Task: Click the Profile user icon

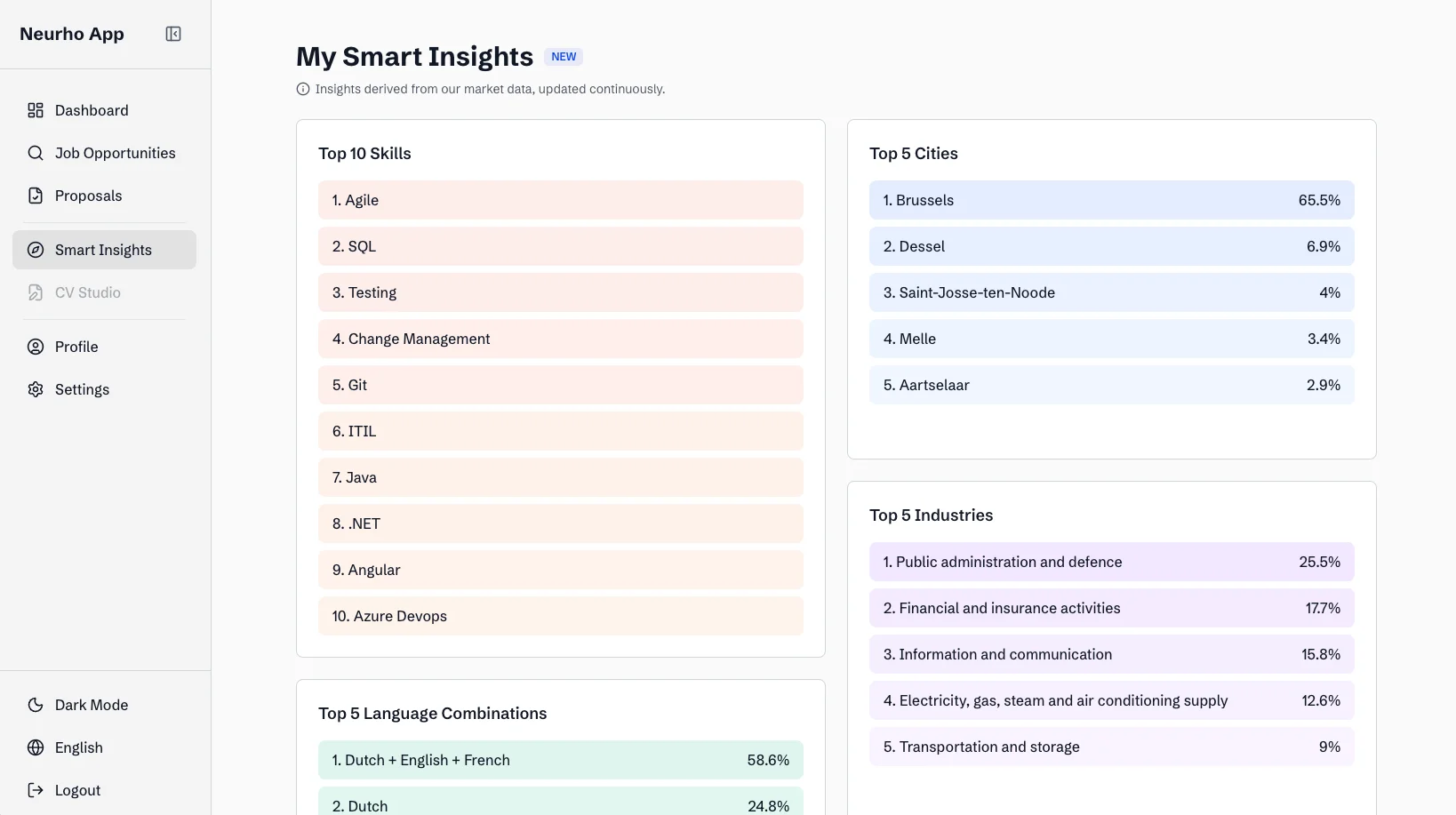Action: click(36, 347)
